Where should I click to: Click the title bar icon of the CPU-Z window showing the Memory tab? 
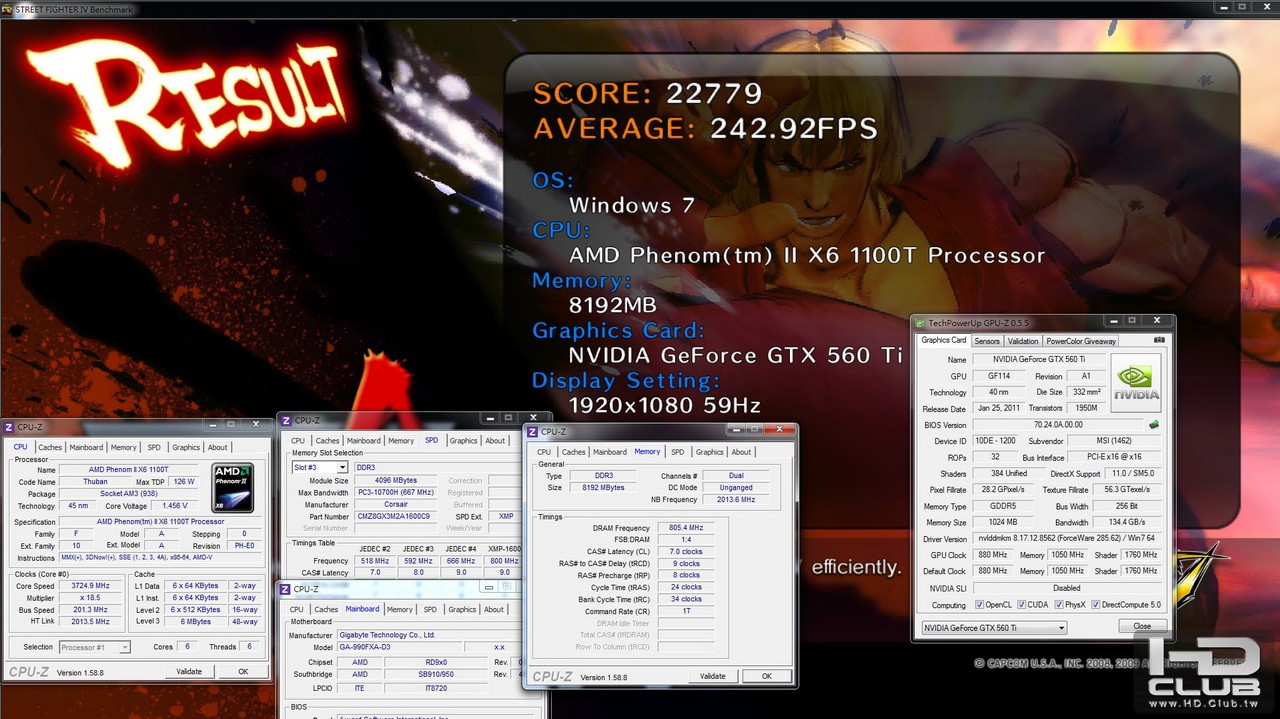tap(533, 431)
